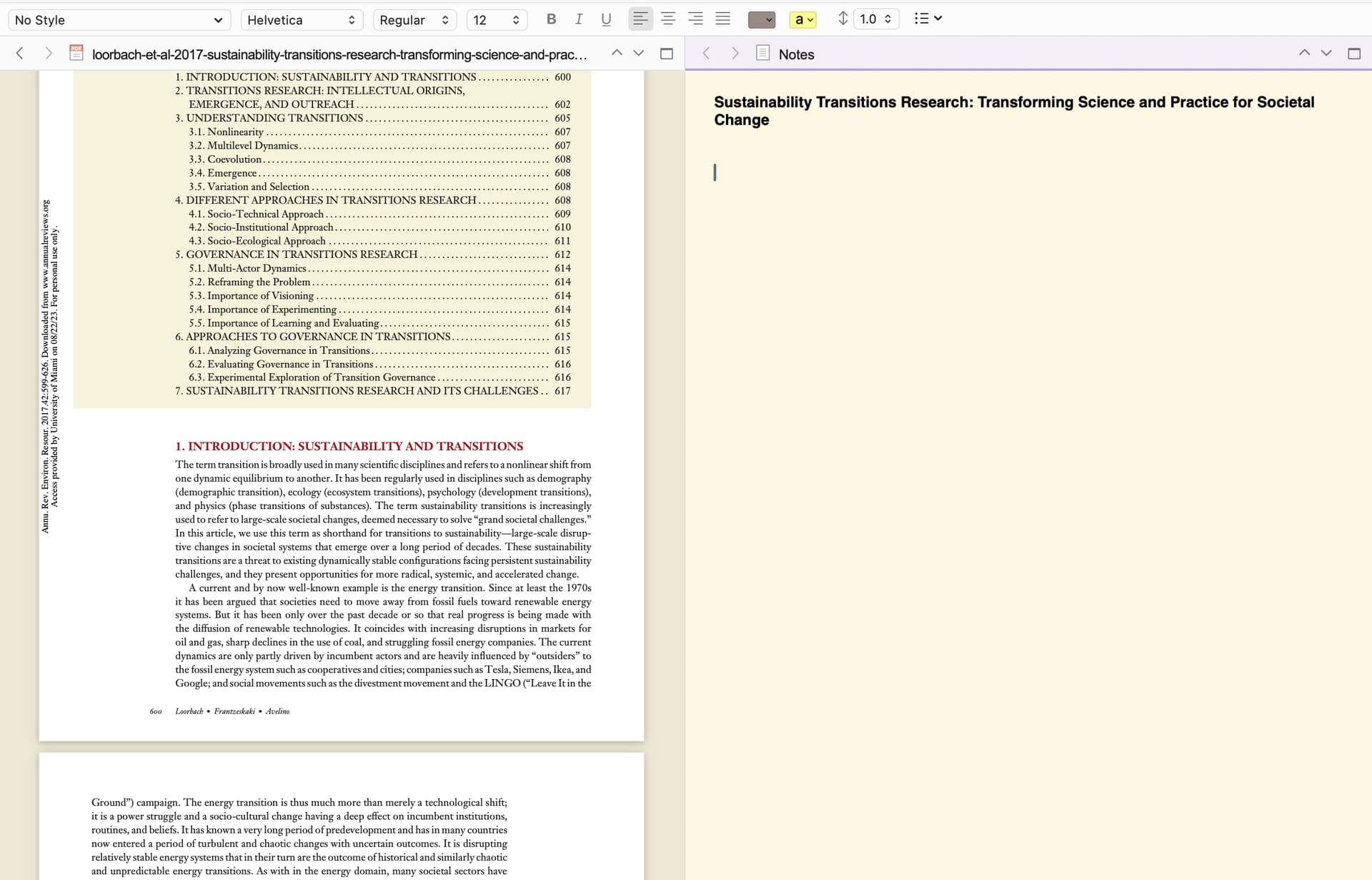Open TOC entry 5.3. Importance of Visioning
This screenshot has width=1372, height=880.
379,295
